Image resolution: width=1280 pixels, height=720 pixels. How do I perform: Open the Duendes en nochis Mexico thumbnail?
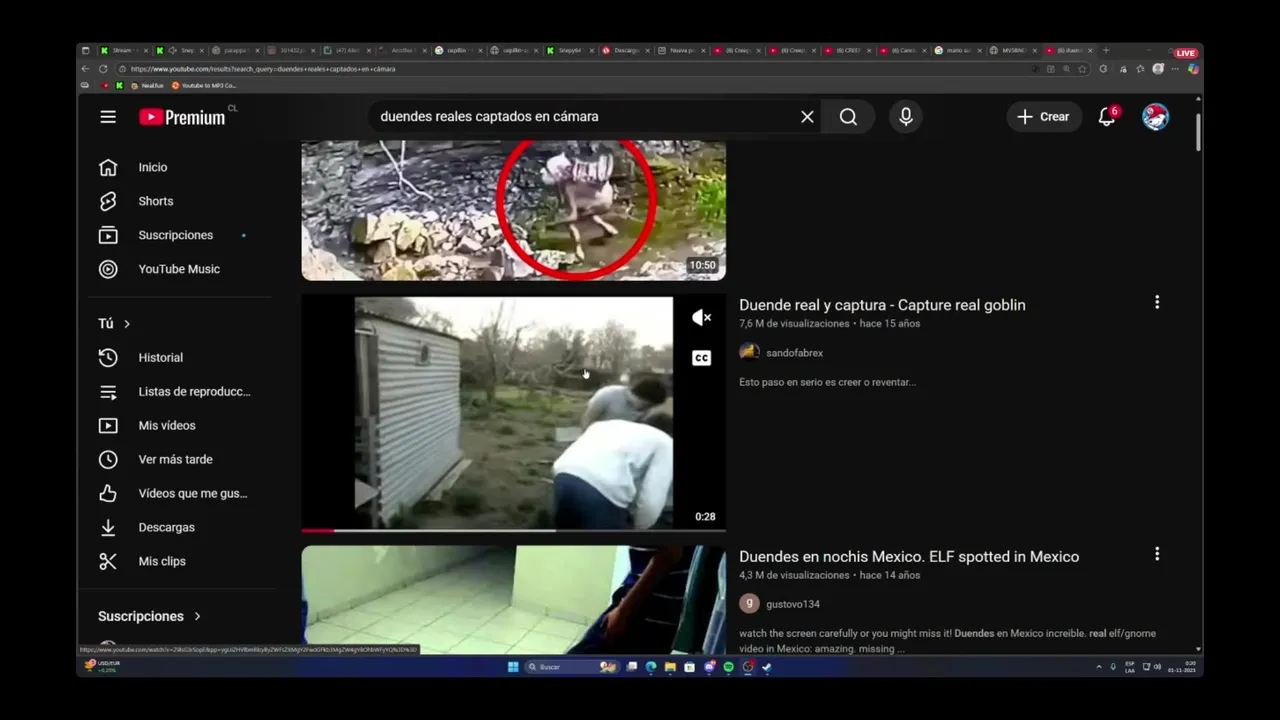point(513,600)
